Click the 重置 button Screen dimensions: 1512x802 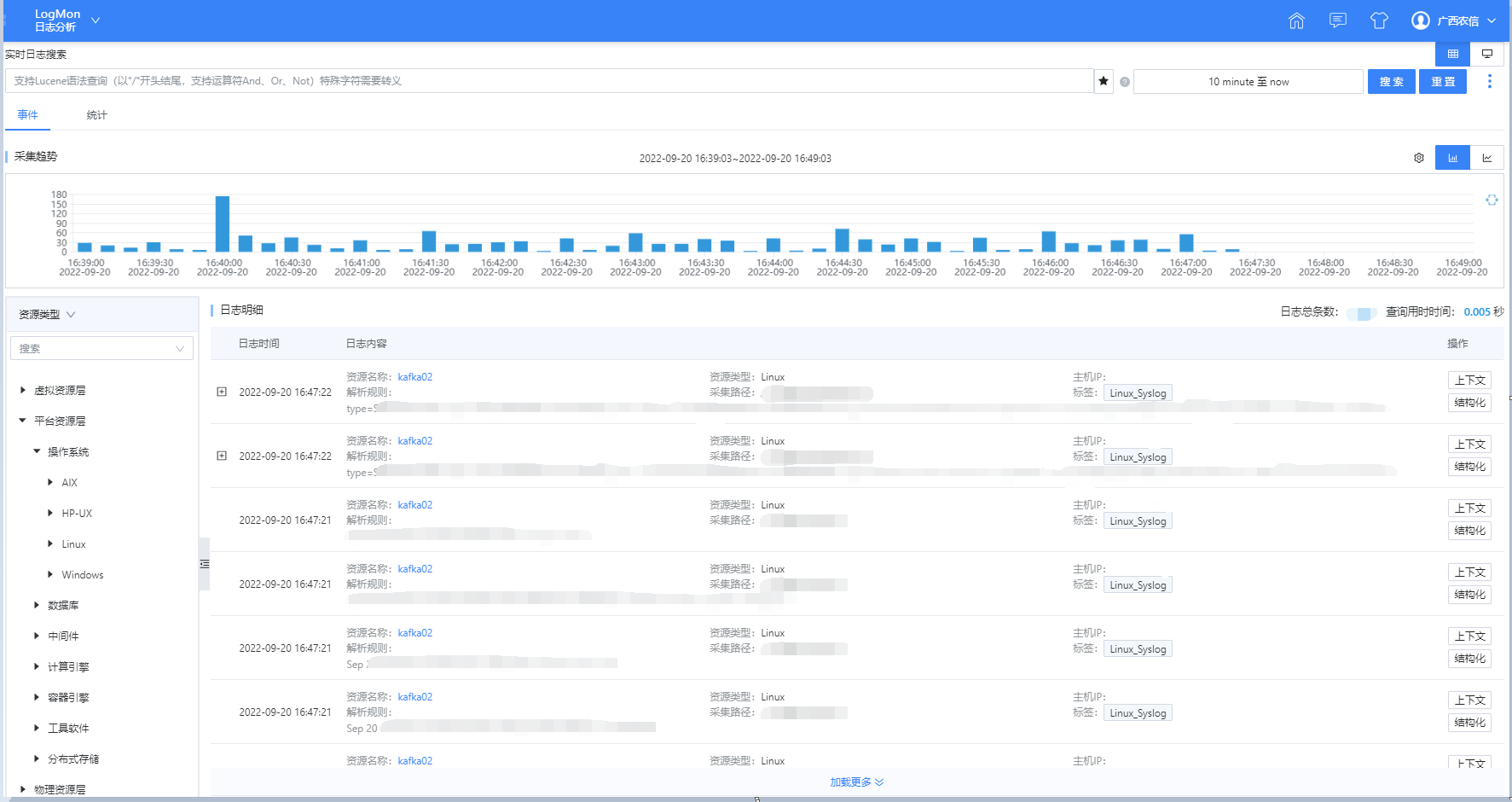[1443, 82]
